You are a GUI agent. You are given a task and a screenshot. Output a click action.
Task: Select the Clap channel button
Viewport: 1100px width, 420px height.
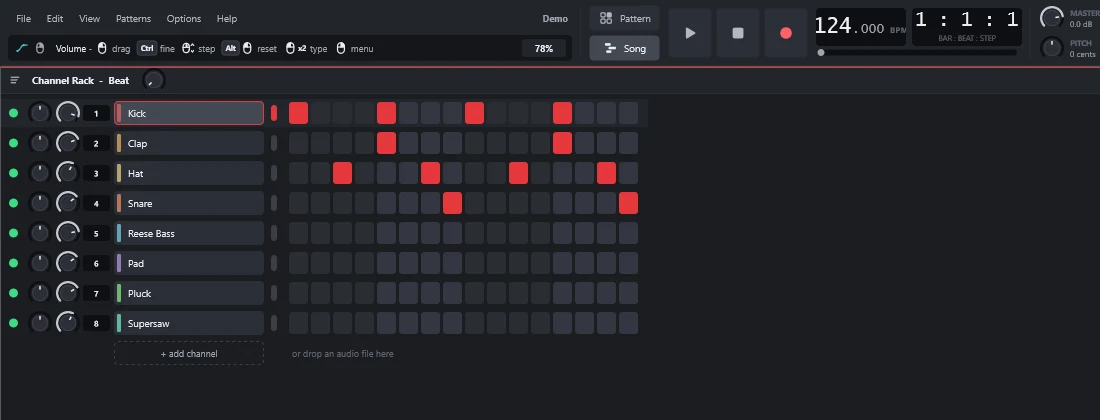pos(189,143)
